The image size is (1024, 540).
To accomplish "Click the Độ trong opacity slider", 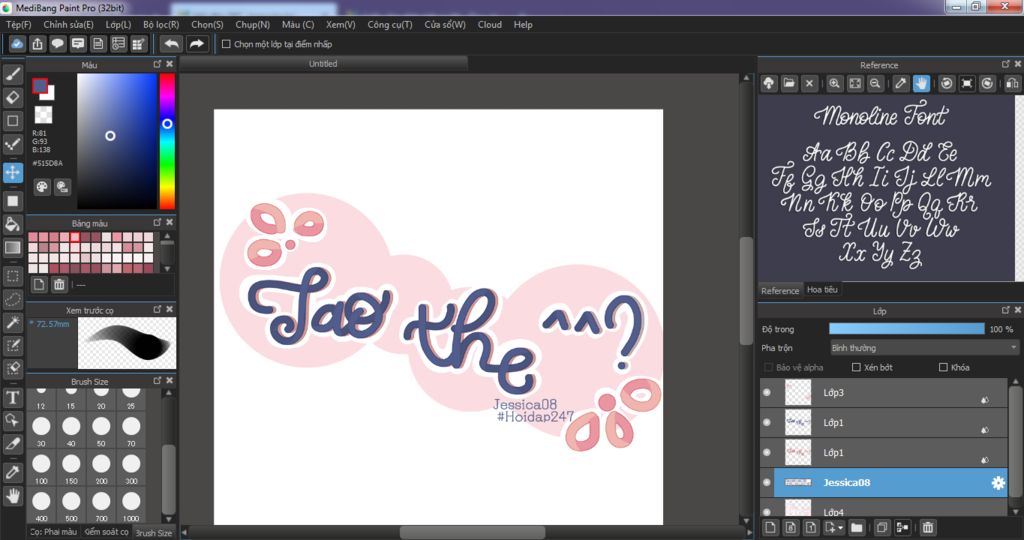I will pyautogui.click(x=906, y=329).
